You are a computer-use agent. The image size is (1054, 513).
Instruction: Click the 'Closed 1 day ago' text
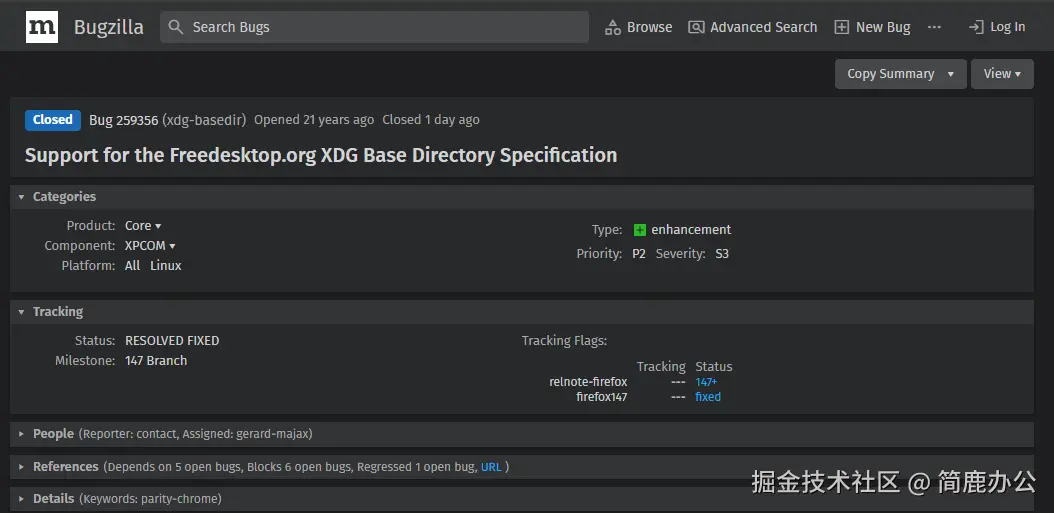(x=431, y=120)
